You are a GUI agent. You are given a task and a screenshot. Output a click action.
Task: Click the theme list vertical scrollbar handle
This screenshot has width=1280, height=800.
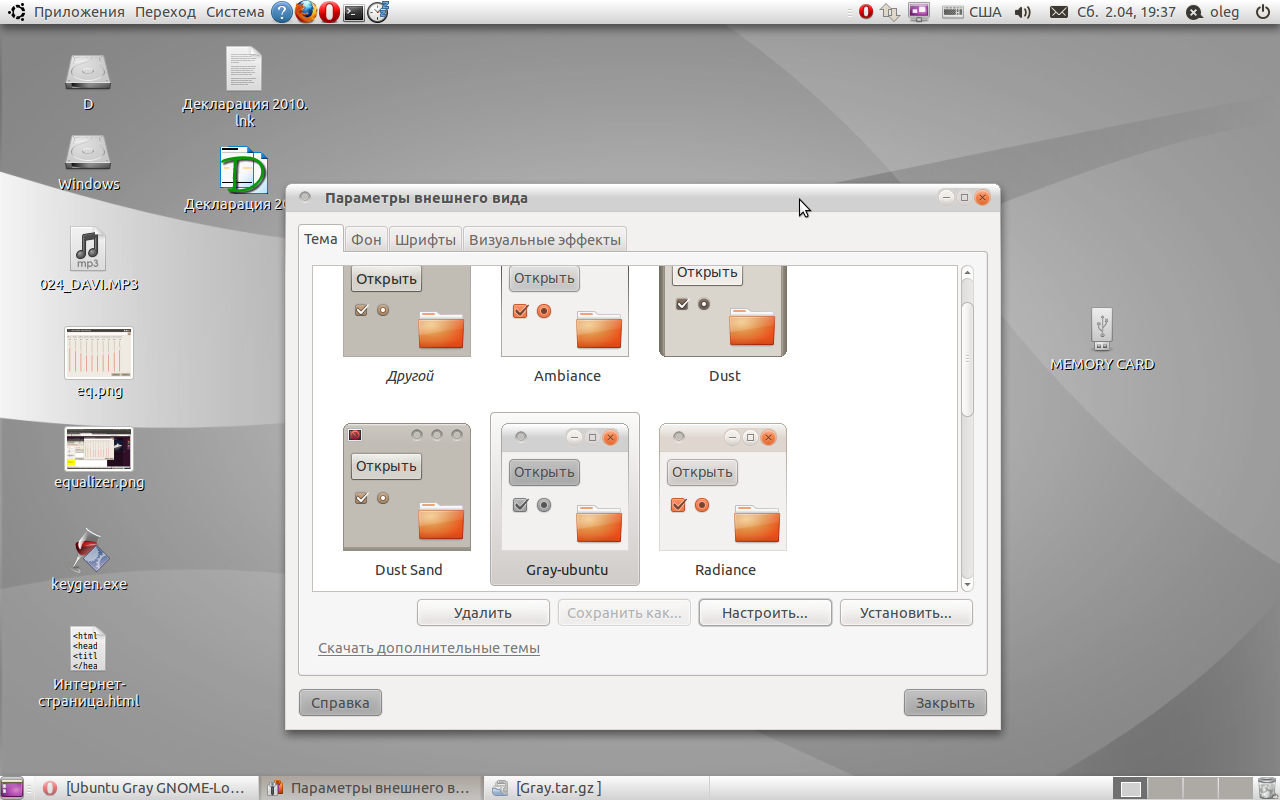pos(967,358)
